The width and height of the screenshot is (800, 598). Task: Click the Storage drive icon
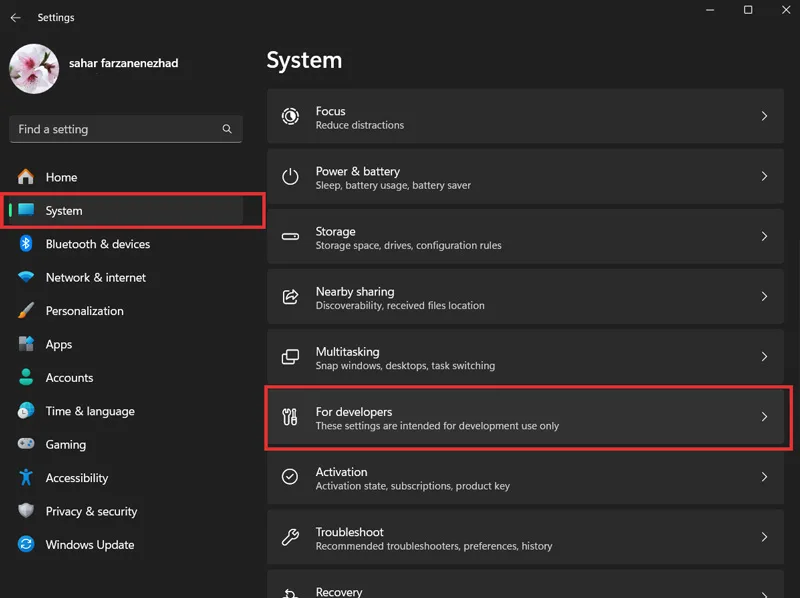click(x=290, y=236)
